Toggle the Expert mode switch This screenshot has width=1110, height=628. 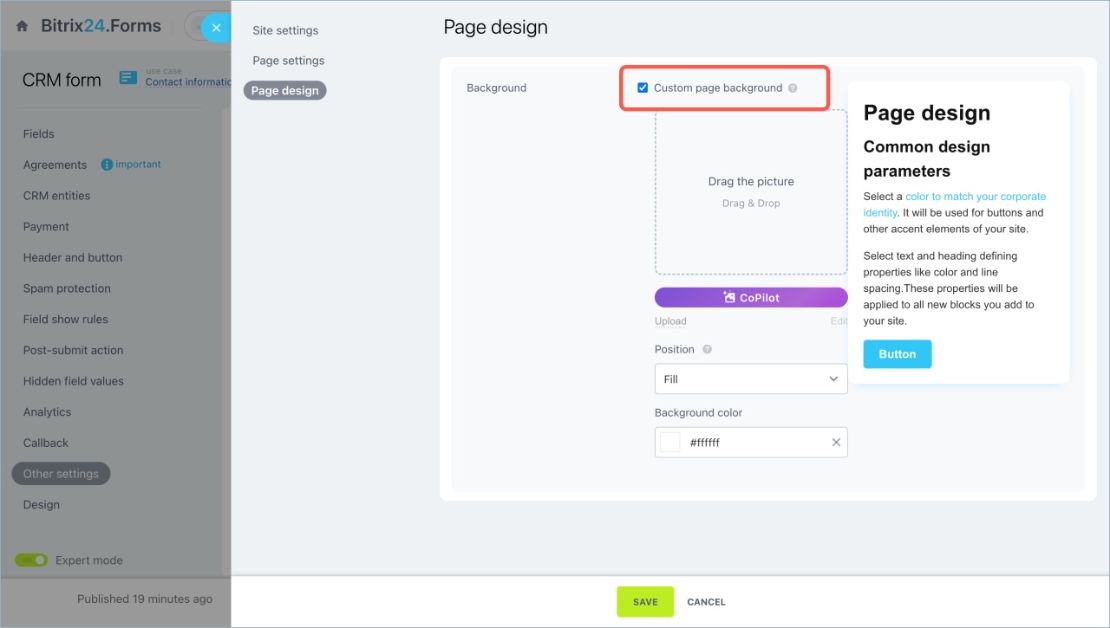[x=31, y=560]
